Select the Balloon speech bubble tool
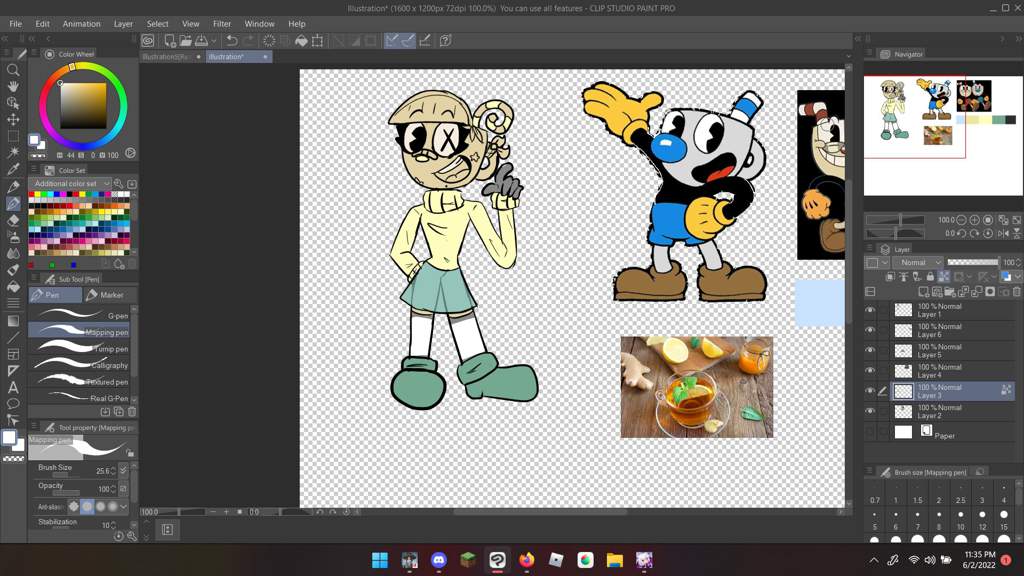This screenshot has height=576, width=1024. point(12,404)
